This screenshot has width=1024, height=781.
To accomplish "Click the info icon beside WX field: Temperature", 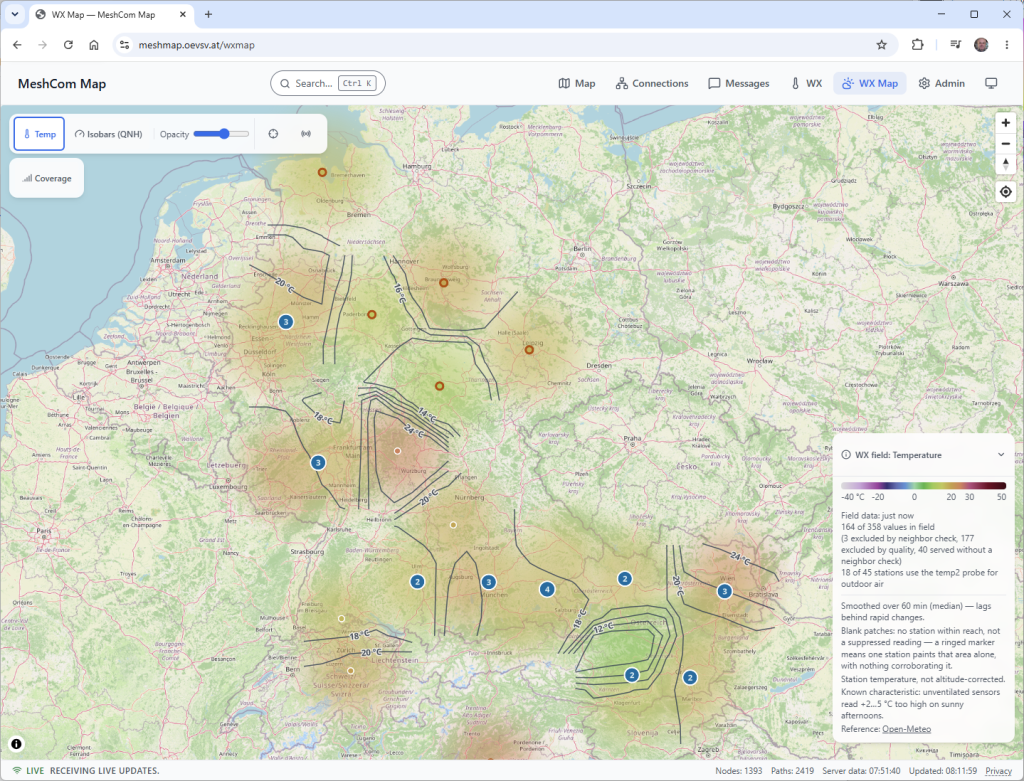I will pos(846,454).
